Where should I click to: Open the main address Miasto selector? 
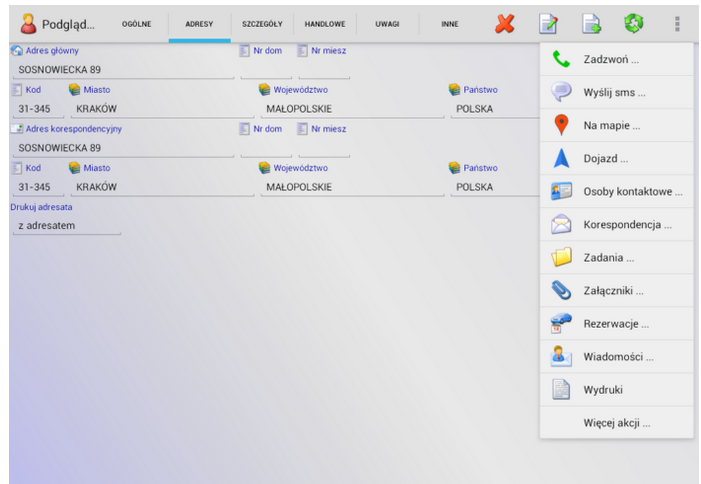click(160, 109)
